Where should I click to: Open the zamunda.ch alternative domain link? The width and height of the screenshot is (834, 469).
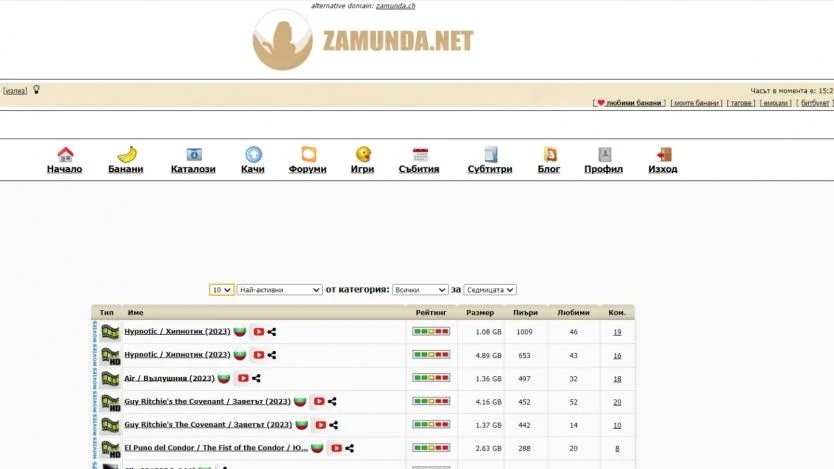coord(396,6)
